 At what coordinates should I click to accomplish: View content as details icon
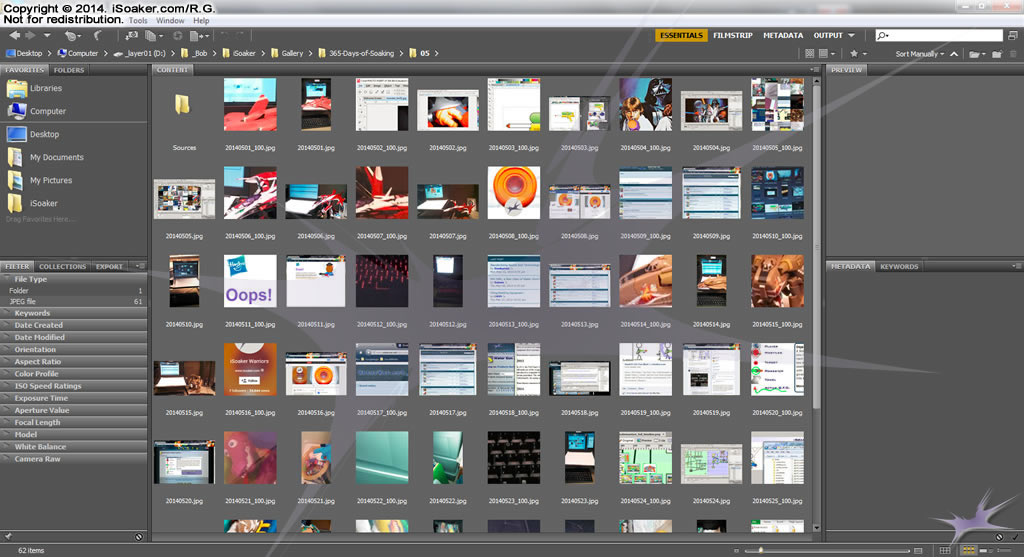tap(987, 550)
